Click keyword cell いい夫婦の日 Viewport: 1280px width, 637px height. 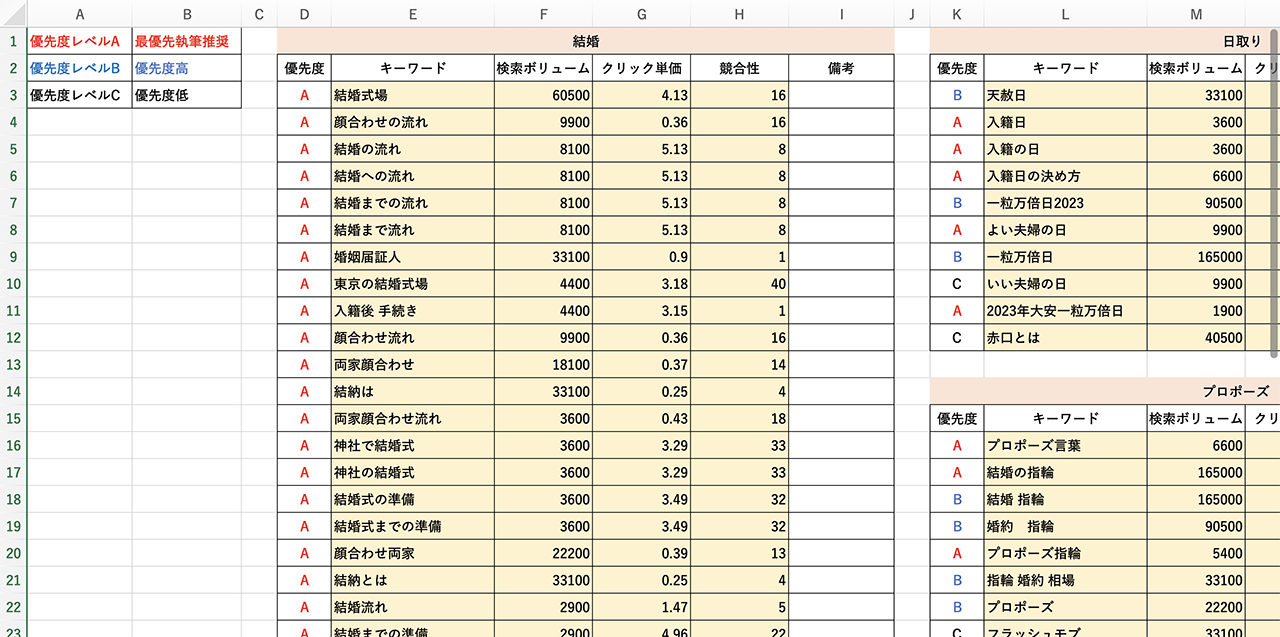click(1065, 284)
